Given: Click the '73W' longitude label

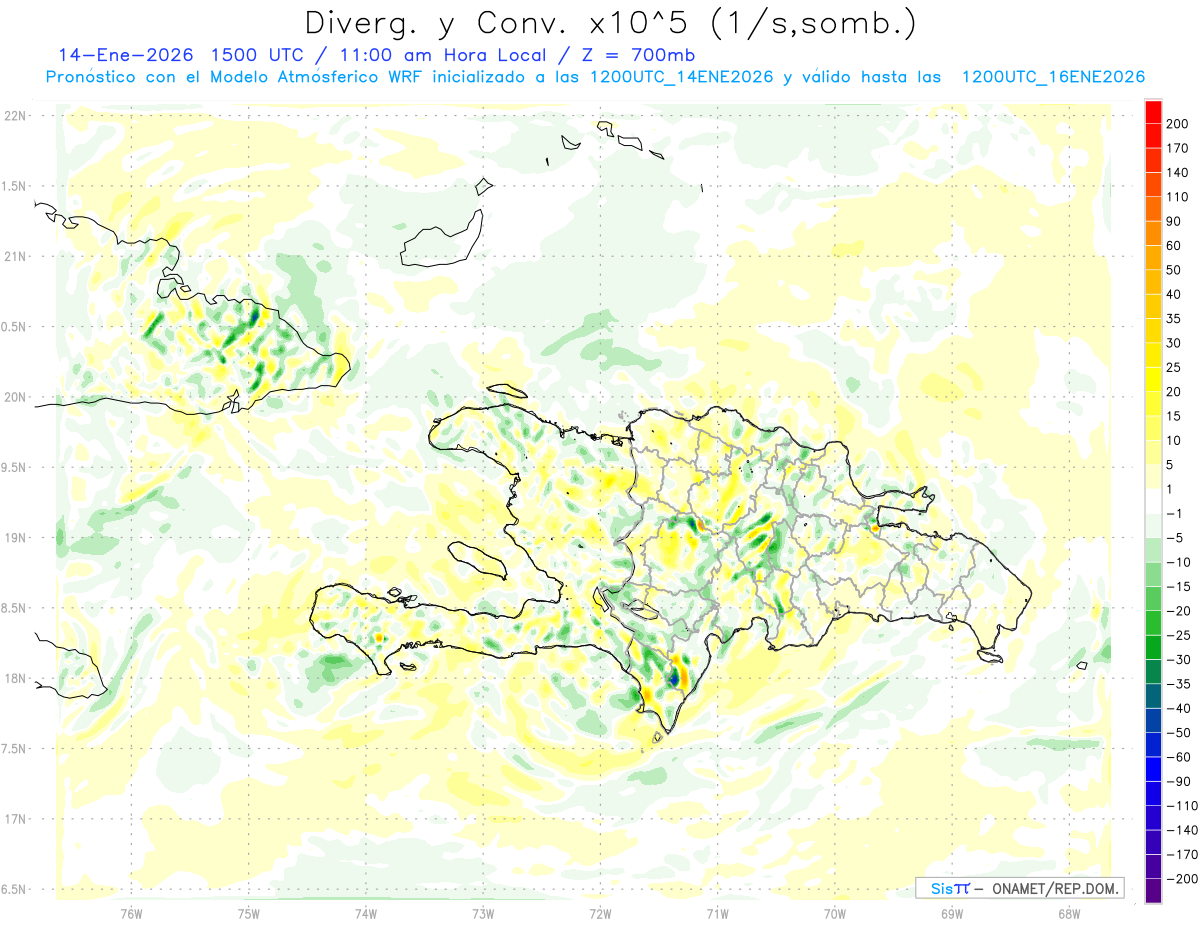Looking at the screenshot, I should [x=483, y=913].
